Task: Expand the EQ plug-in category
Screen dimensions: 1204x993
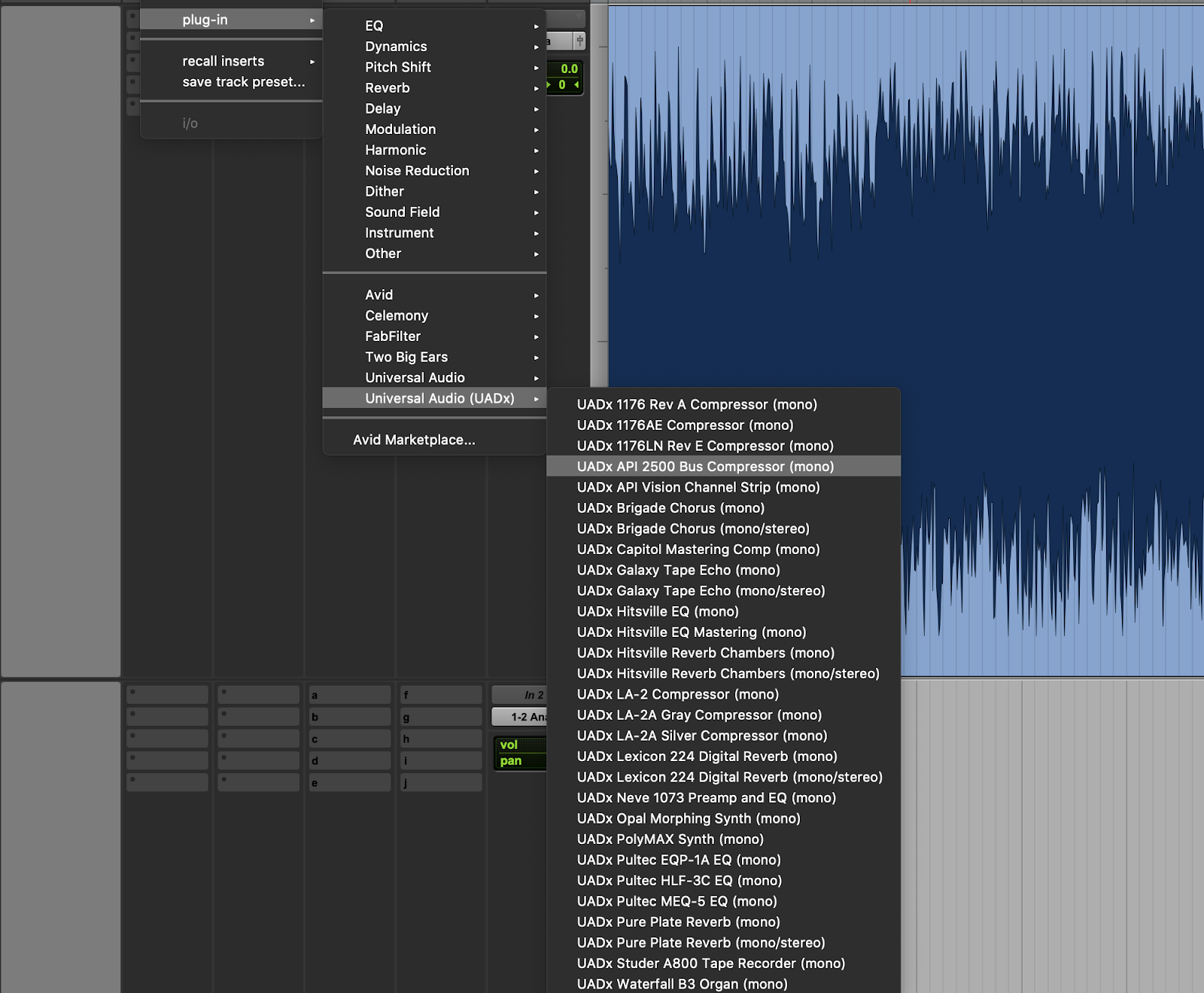Action: (x=434, y=26)
